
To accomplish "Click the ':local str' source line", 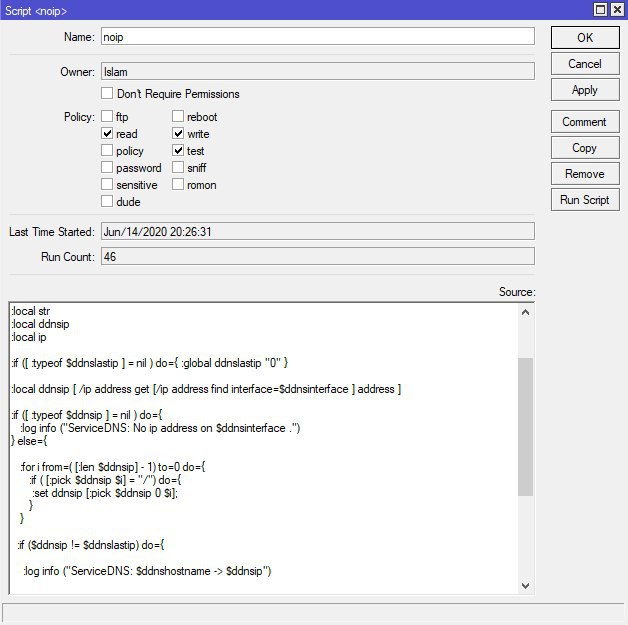I will tap(31, 311).
